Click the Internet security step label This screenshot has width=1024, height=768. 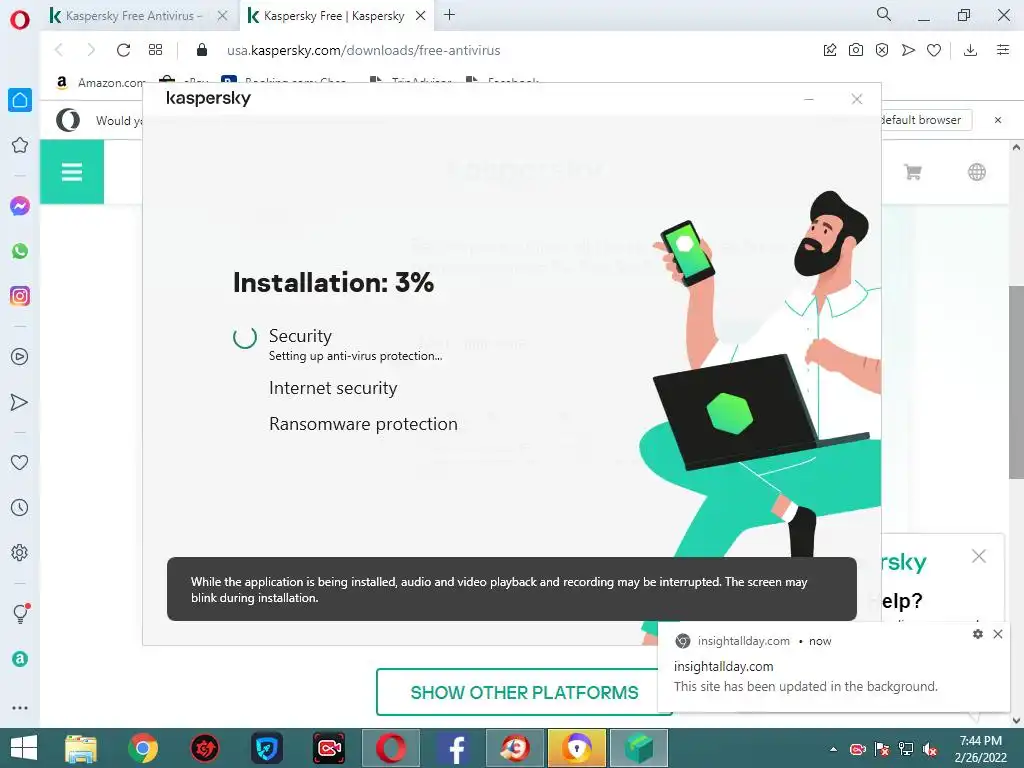pyautogui.click(x=333, y=388)
